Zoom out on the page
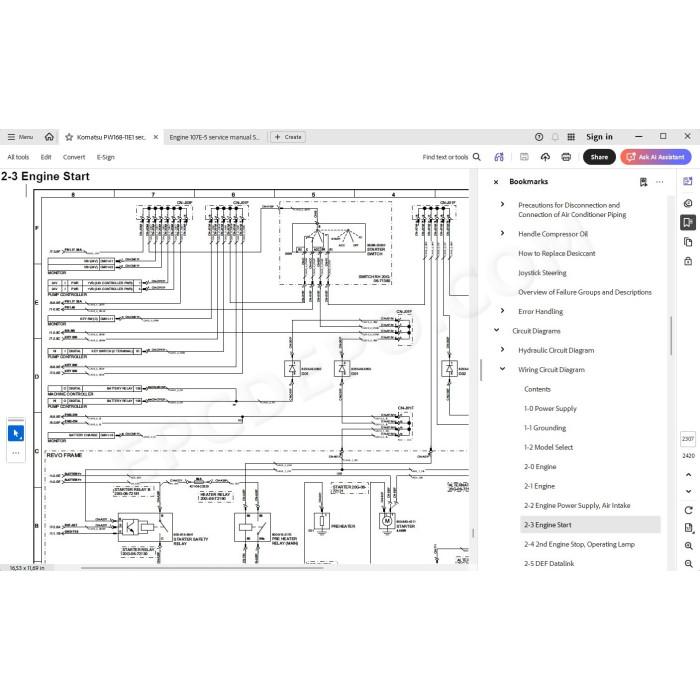The image size is (700, 700). coord(688,563)
